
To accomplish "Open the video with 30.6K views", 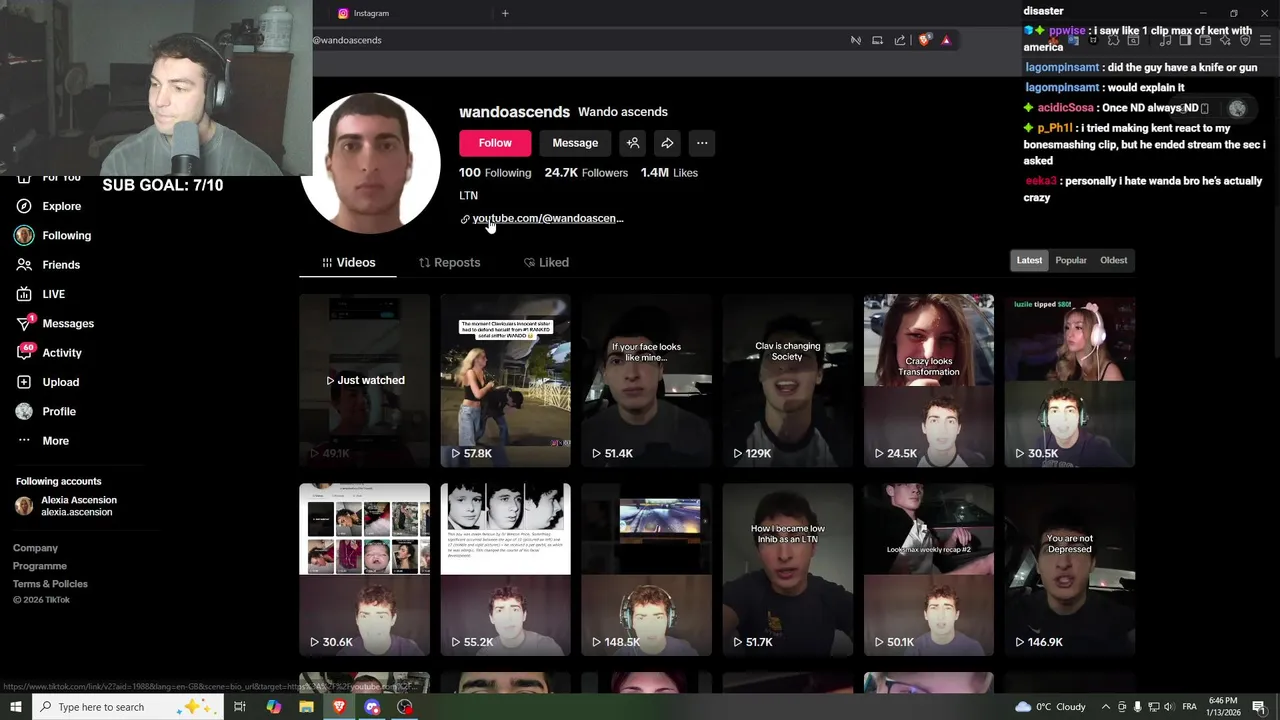I will 365,570.
